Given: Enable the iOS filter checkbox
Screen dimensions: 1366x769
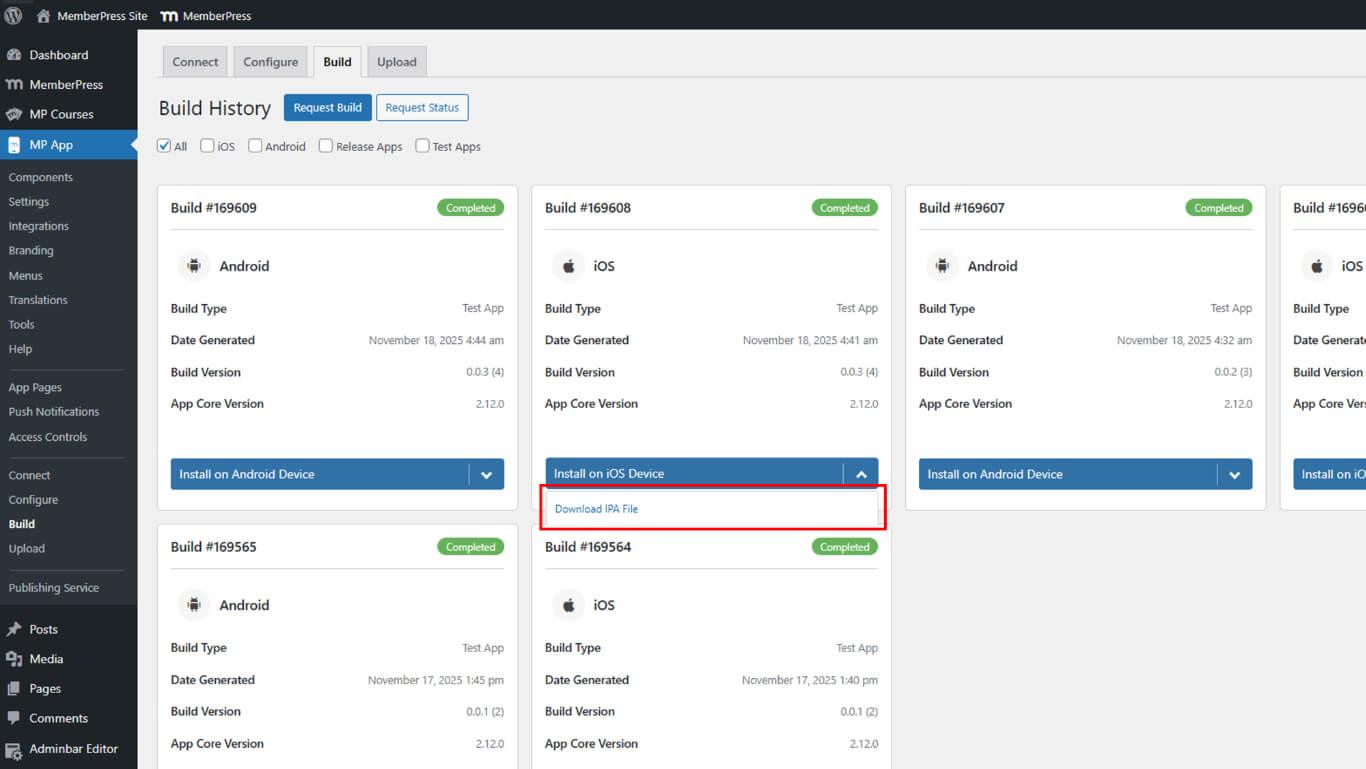Looking at the screenshot, I should (207, 146).
